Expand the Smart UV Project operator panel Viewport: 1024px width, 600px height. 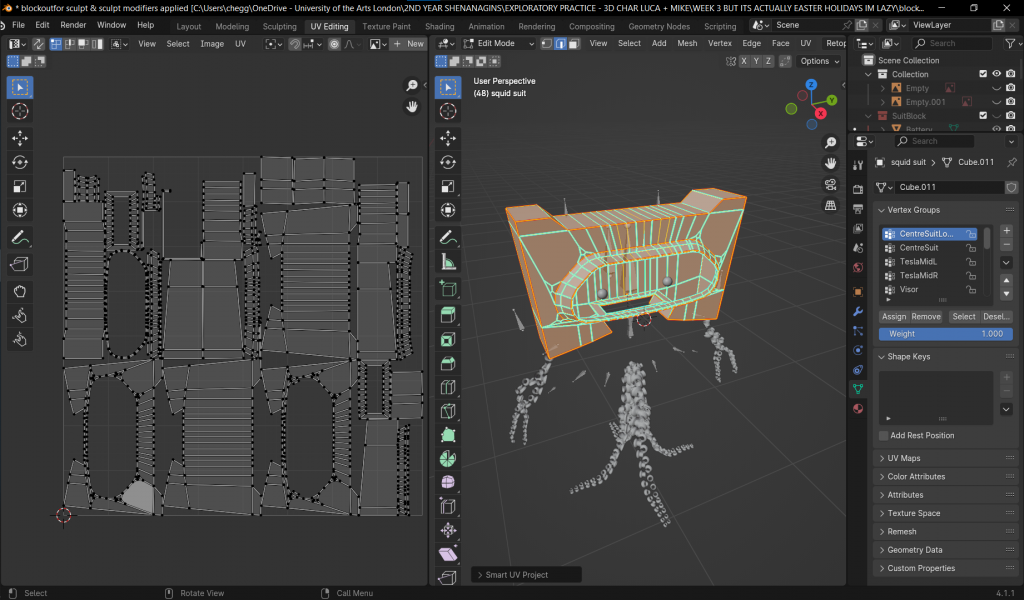click(526, 575)
